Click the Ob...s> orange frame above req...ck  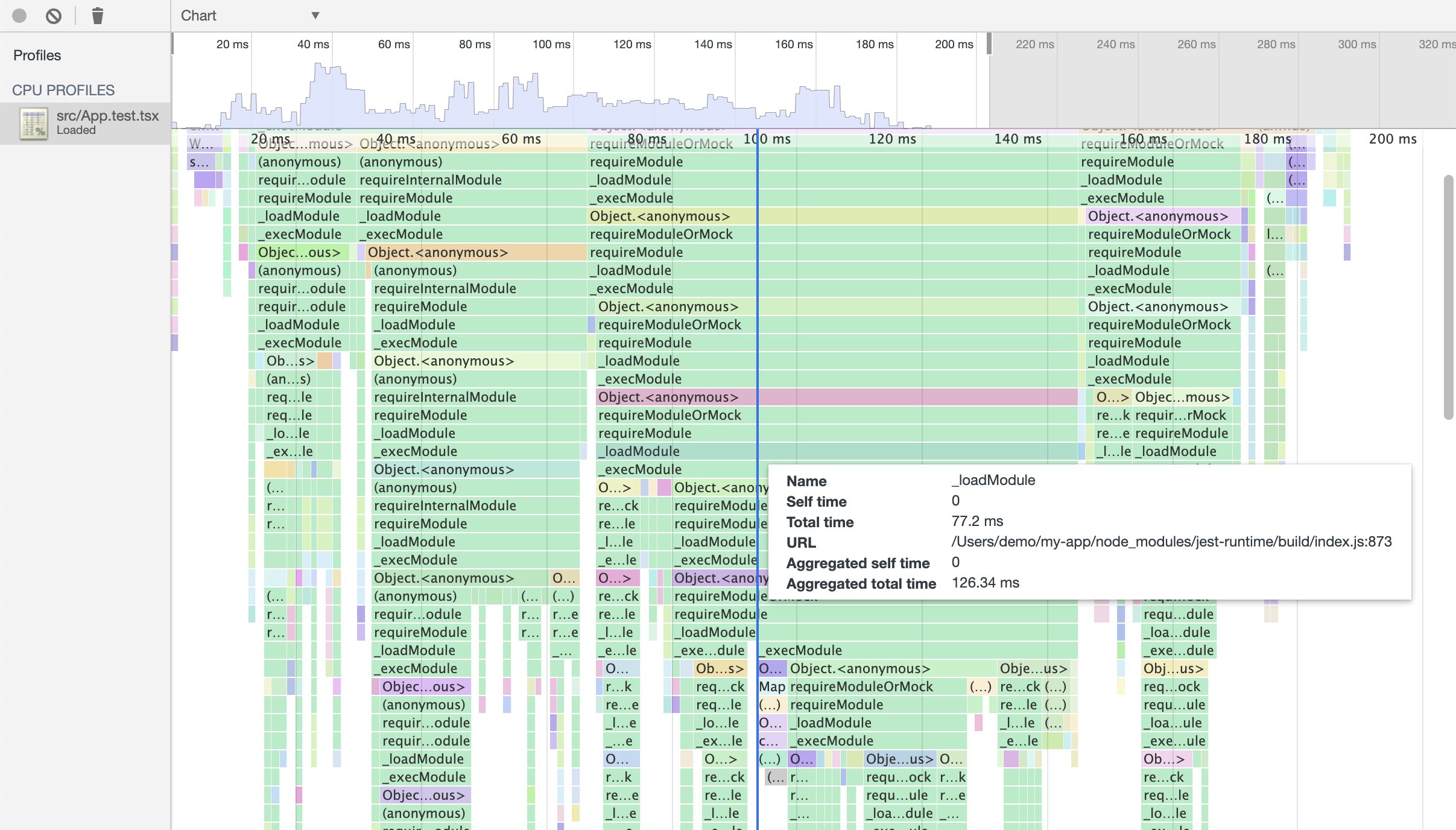[720, 668]
